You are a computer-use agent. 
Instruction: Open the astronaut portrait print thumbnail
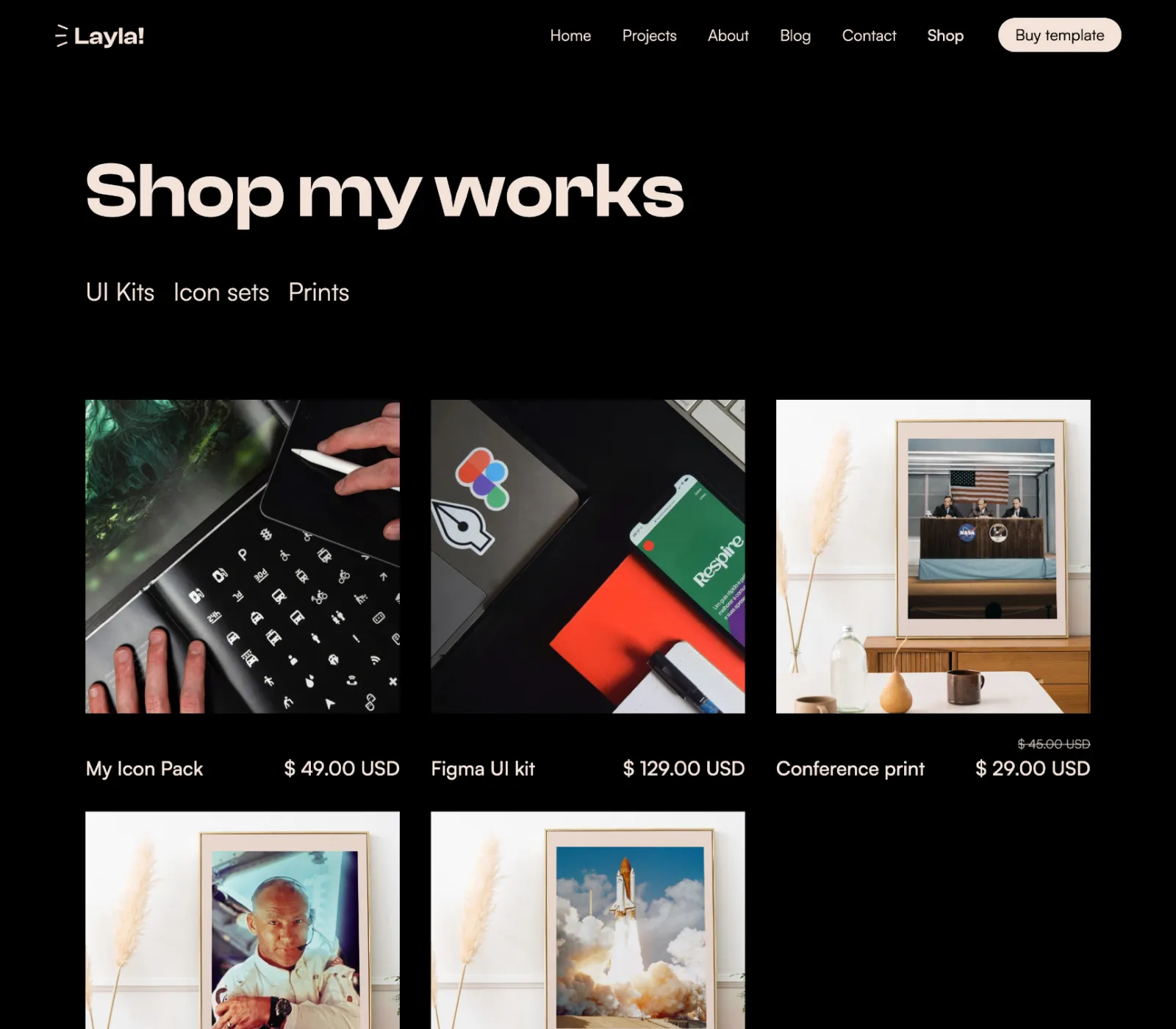(243, 920)
